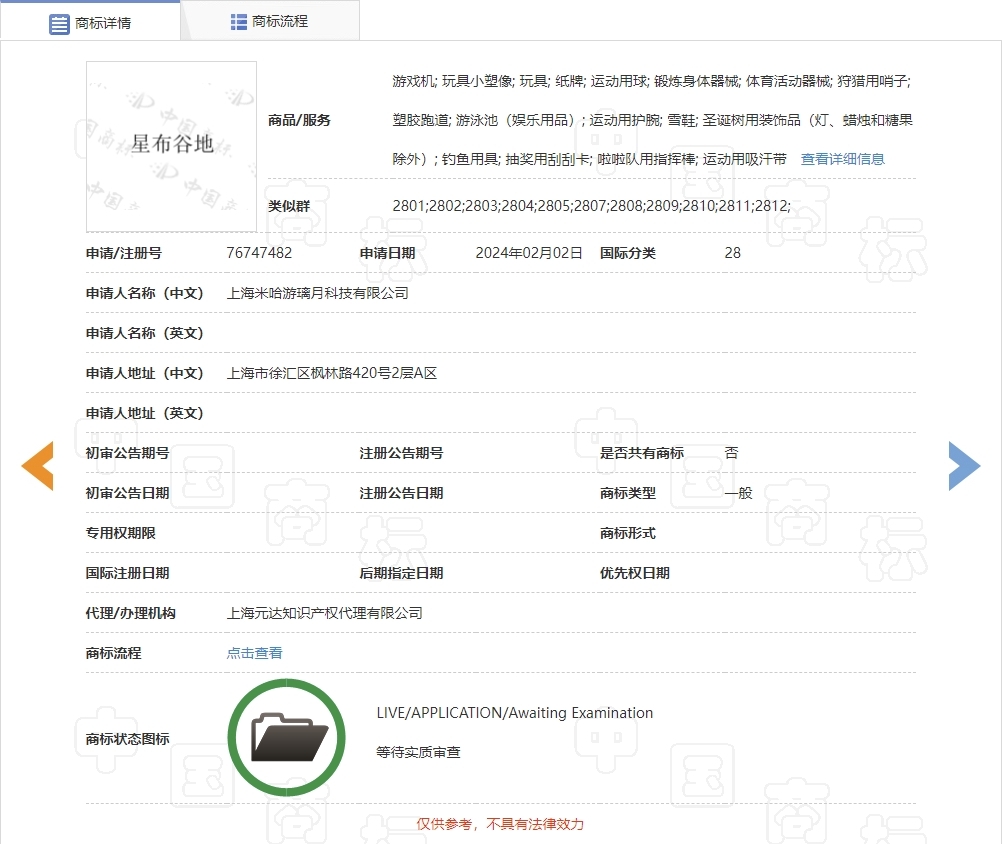Click agency name 上海元达知识产权代理有限公司
The image size is (1002, 844).
click(324, 613)
